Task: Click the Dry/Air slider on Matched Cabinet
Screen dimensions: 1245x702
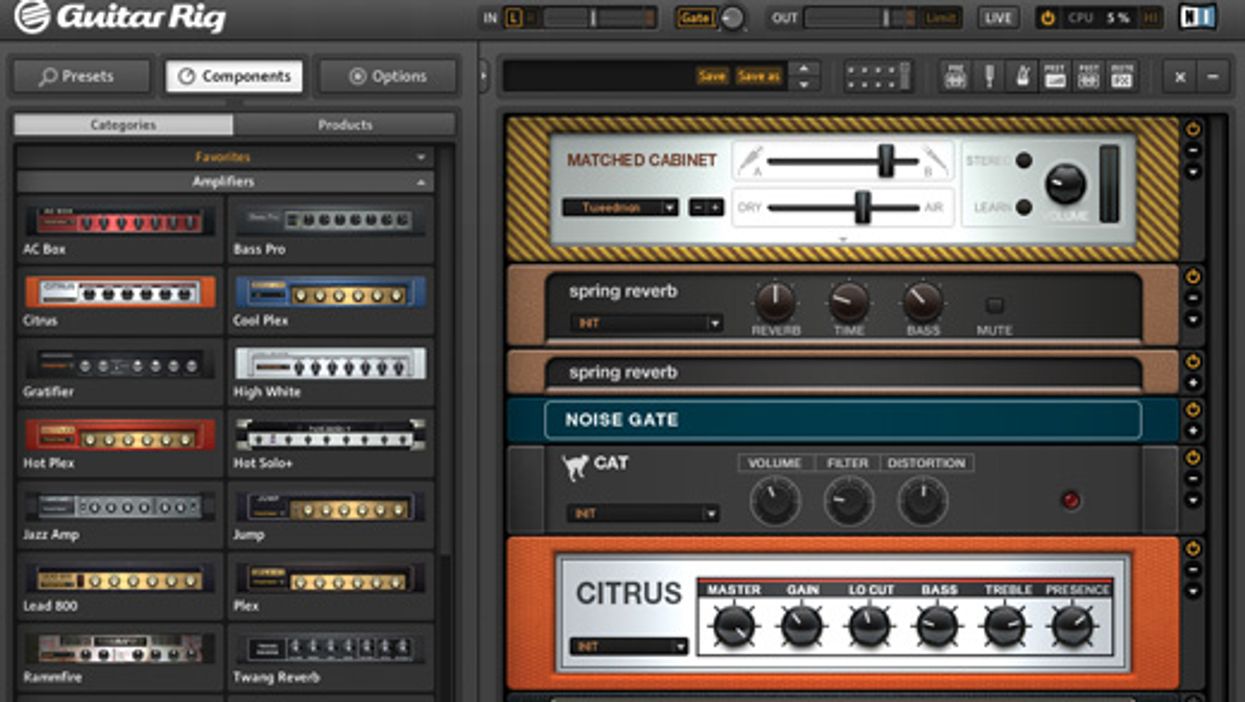Action: click(x=862, y=208)
